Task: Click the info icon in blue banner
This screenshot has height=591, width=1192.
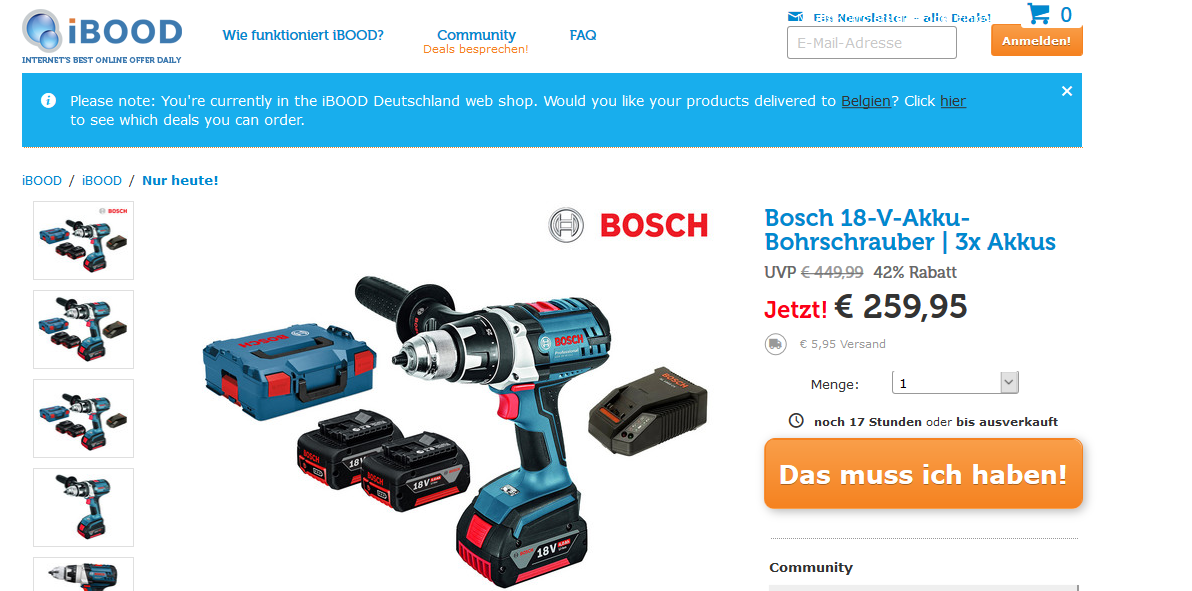Action: tap(48, 100)
